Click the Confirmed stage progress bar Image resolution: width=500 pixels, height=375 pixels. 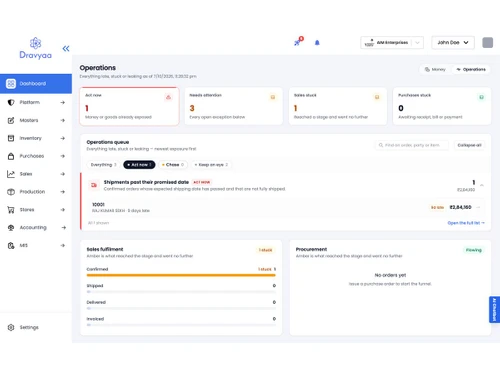181,275
